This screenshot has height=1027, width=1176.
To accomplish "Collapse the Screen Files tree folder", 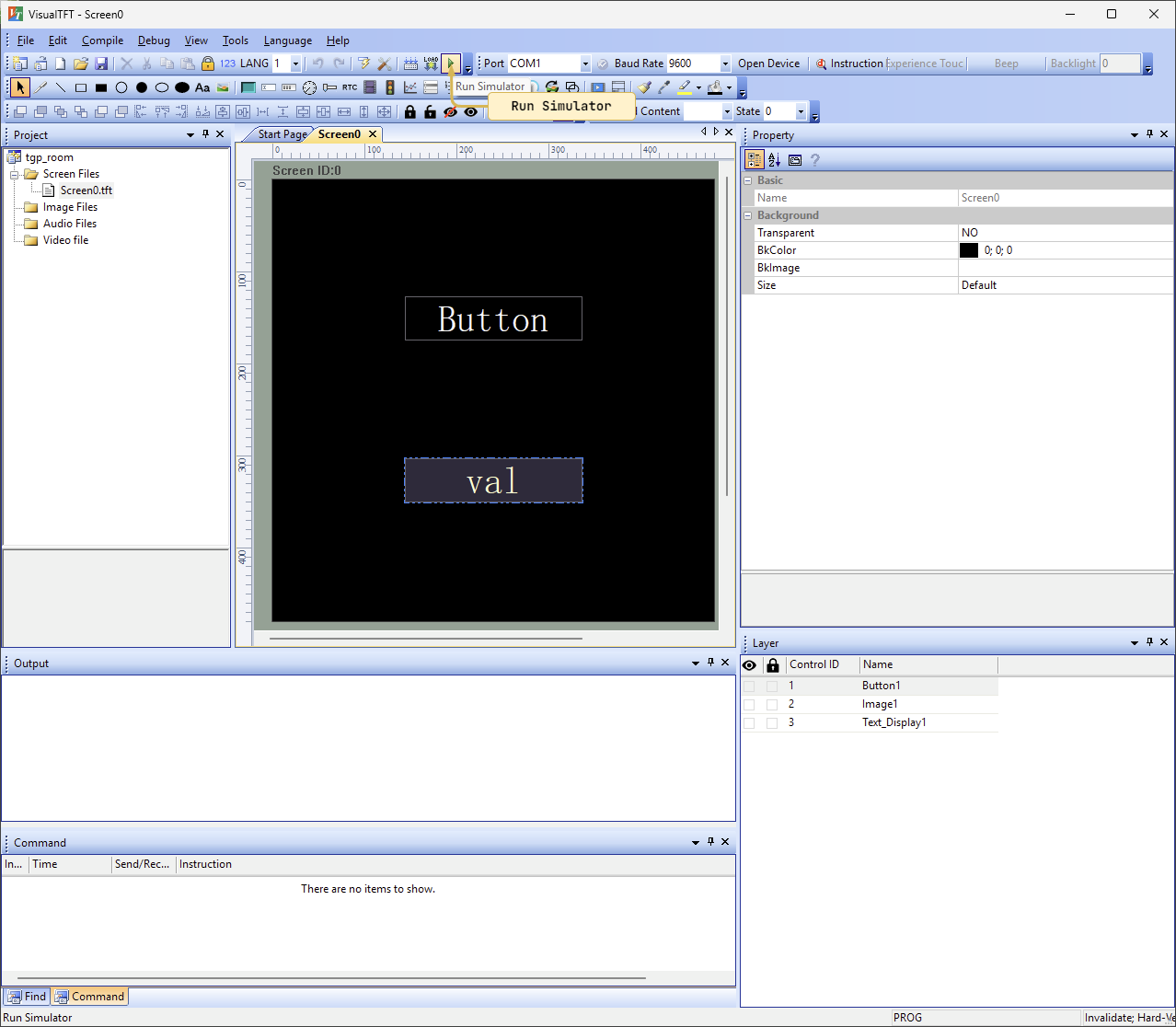I will click(x=15, y=174).
